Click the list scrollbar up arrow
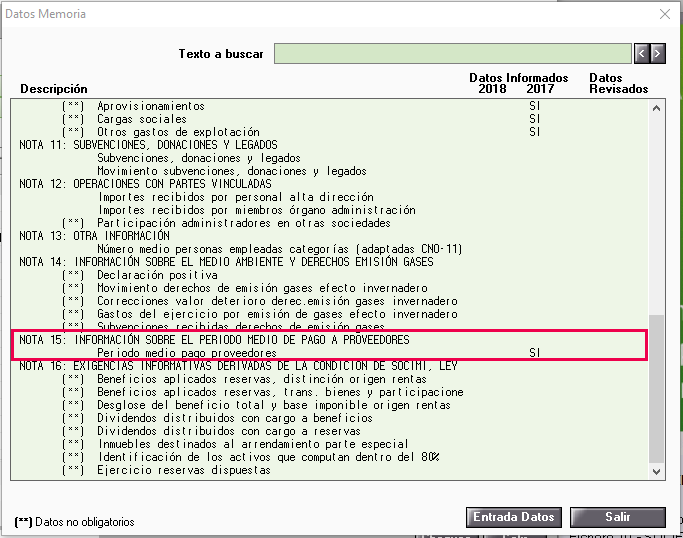 pos(656,108)
